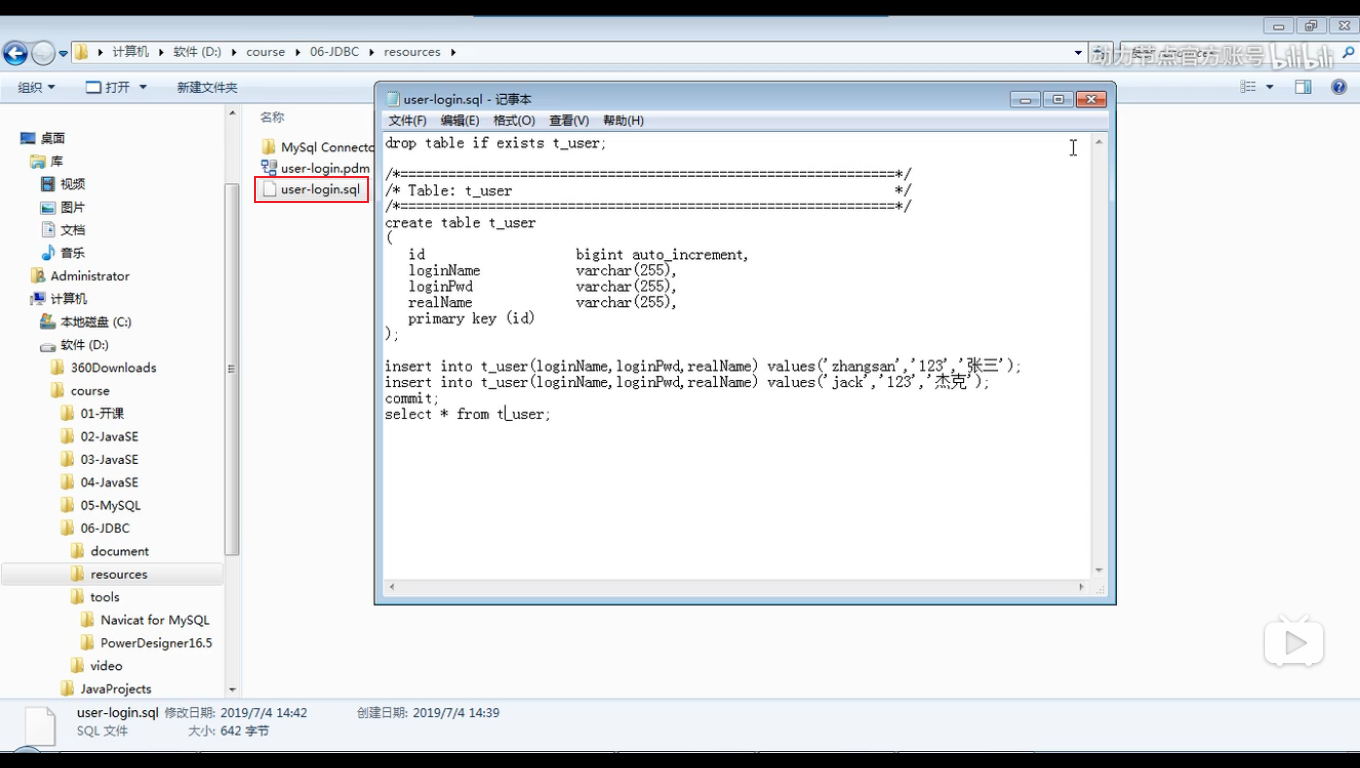Select the user-login.sql file

(311, 189)
